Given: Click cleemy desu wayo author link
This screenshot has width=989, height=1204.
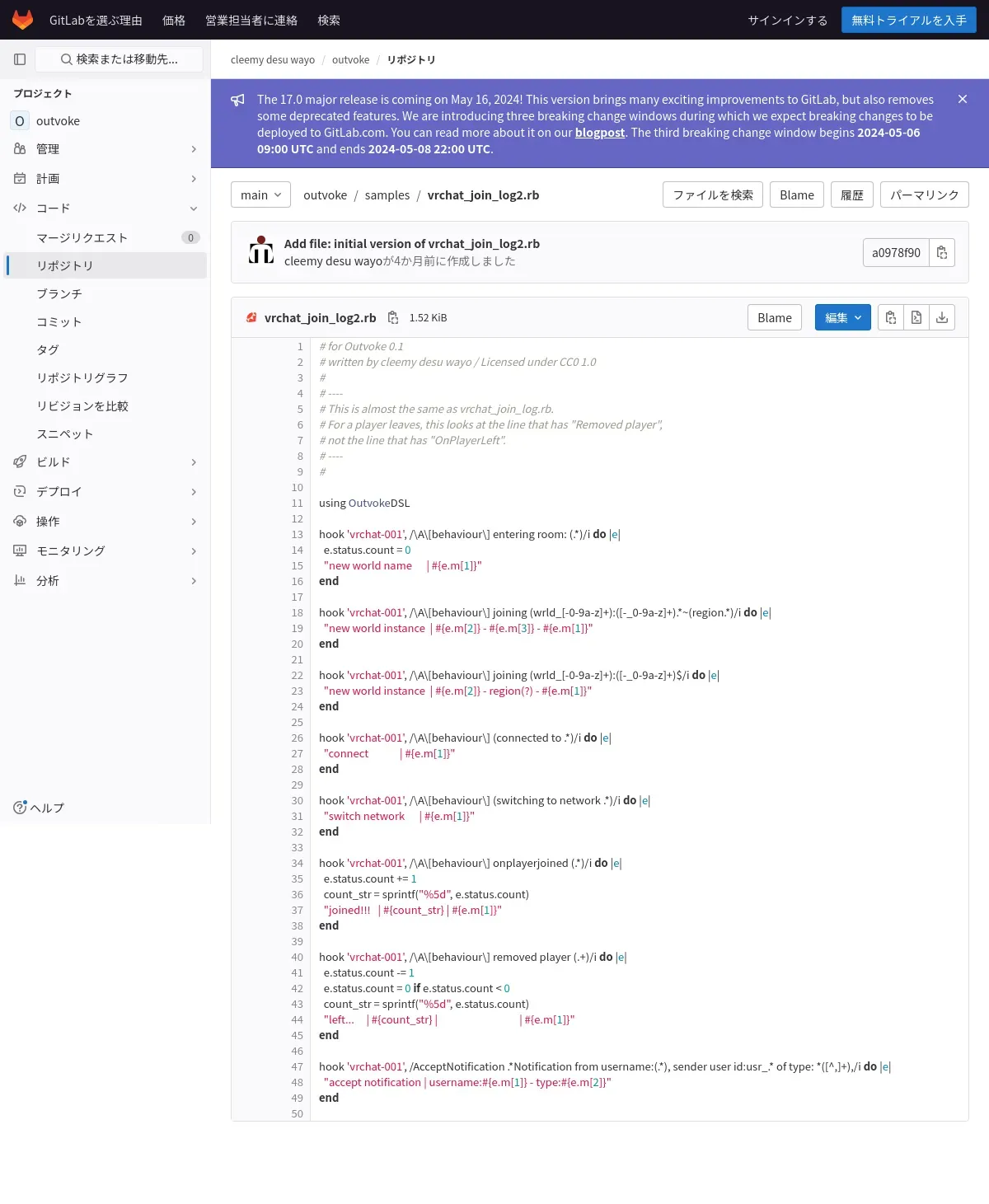Looking at the screenshot, I should click(333, 261).
